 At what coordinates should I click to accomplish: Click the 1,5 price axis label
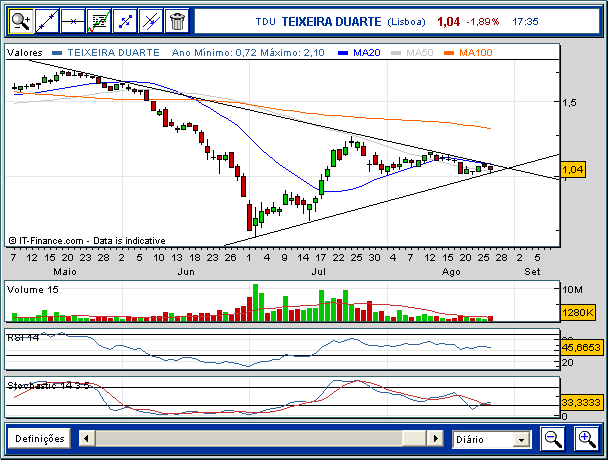pos(569,103)
